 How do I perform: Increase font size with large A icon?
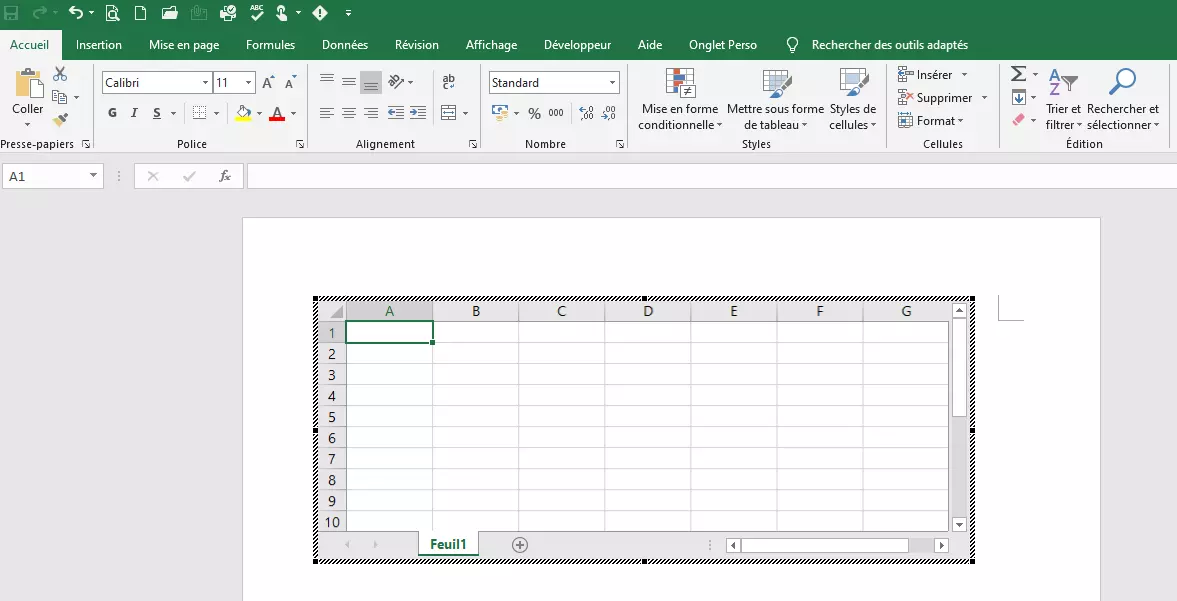tap(268, 83)
